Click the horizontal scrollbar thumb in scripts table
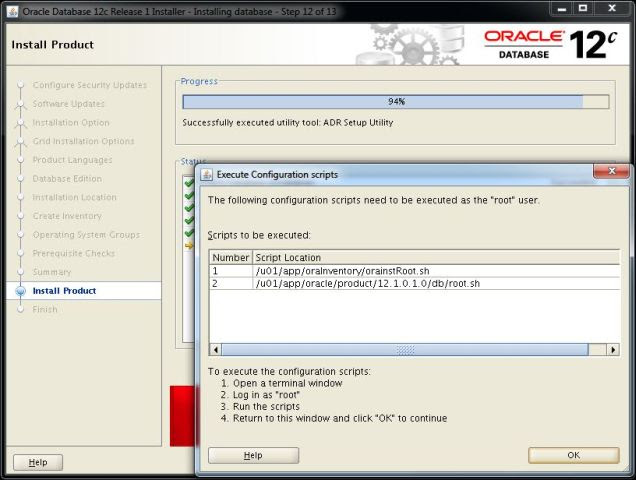The height and width of the screenshot is (480, 636). (405, 349)
